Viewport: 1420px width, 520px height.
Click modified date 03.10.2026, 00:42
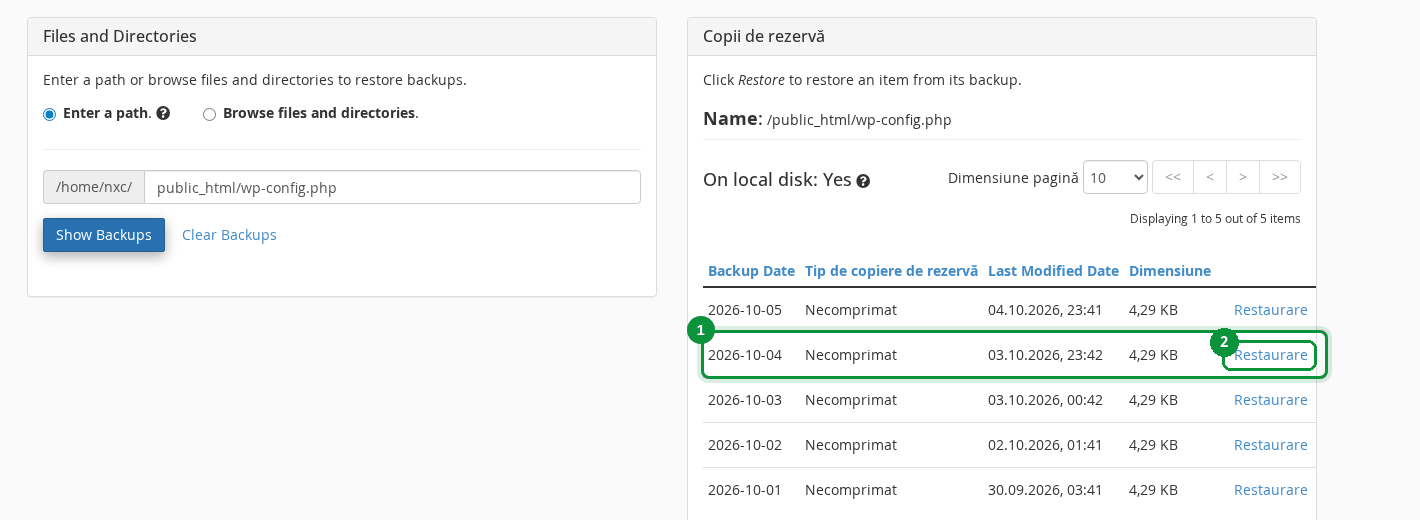1045,400
